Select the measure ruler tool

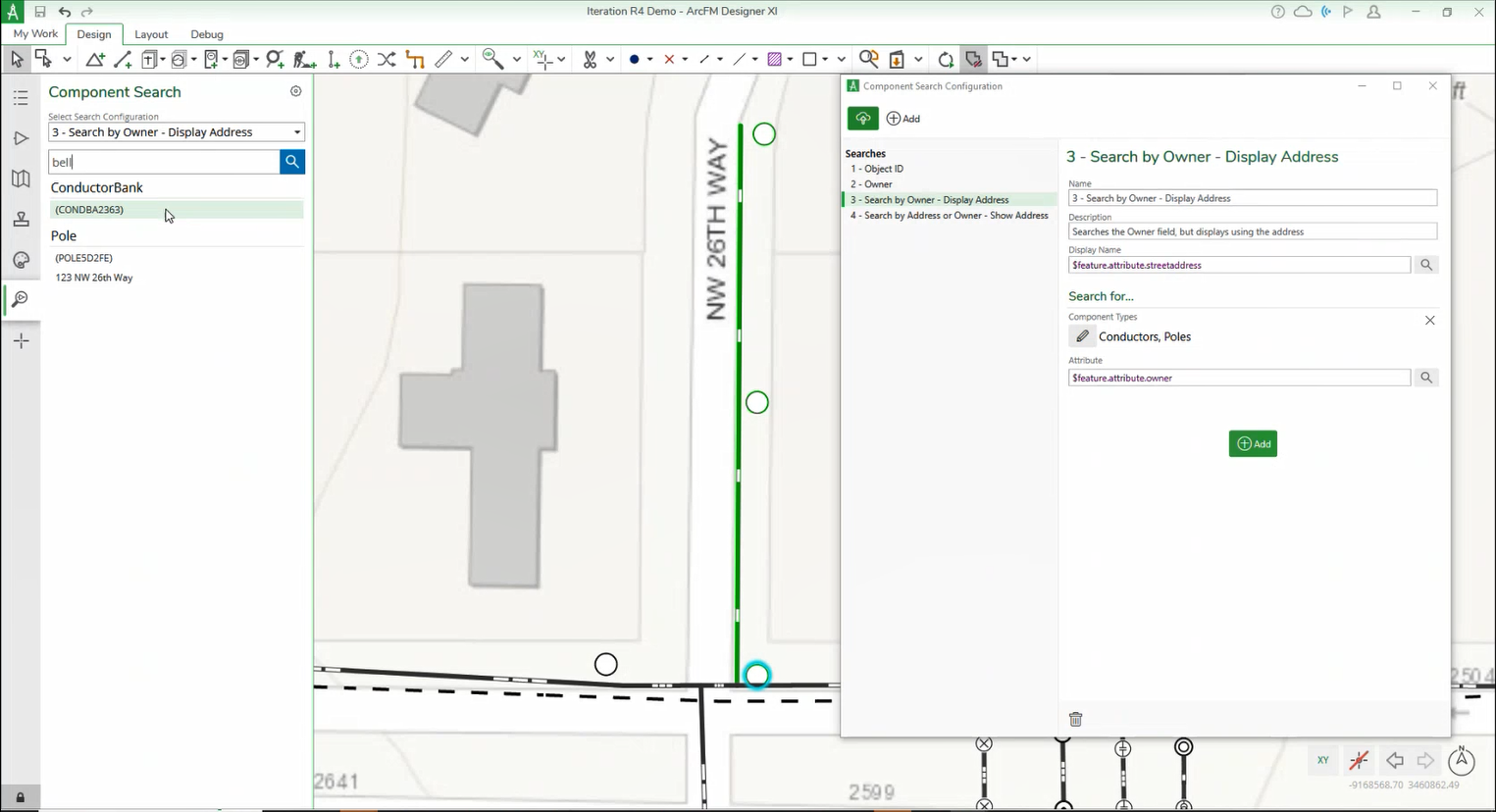pos(443,59)
